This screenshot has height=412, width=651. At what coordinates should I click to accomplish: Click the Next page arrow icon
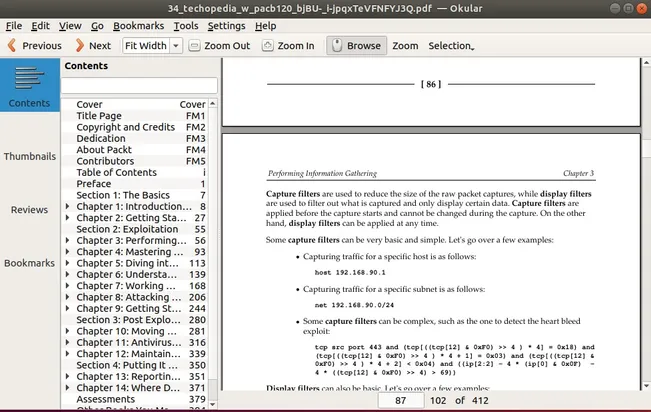coord(78,46)
